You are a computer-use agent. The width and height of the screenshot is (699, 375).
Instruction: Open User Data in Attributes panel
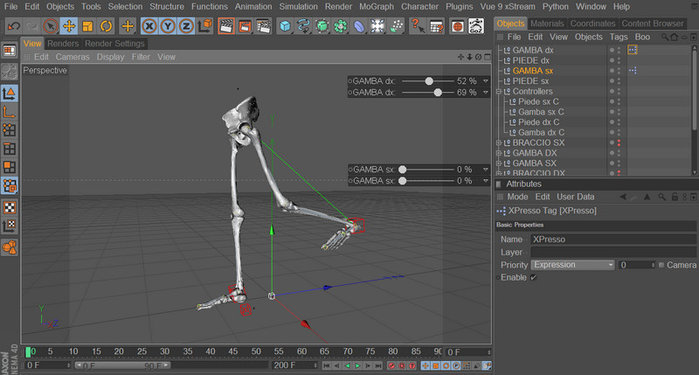(575, 197)
